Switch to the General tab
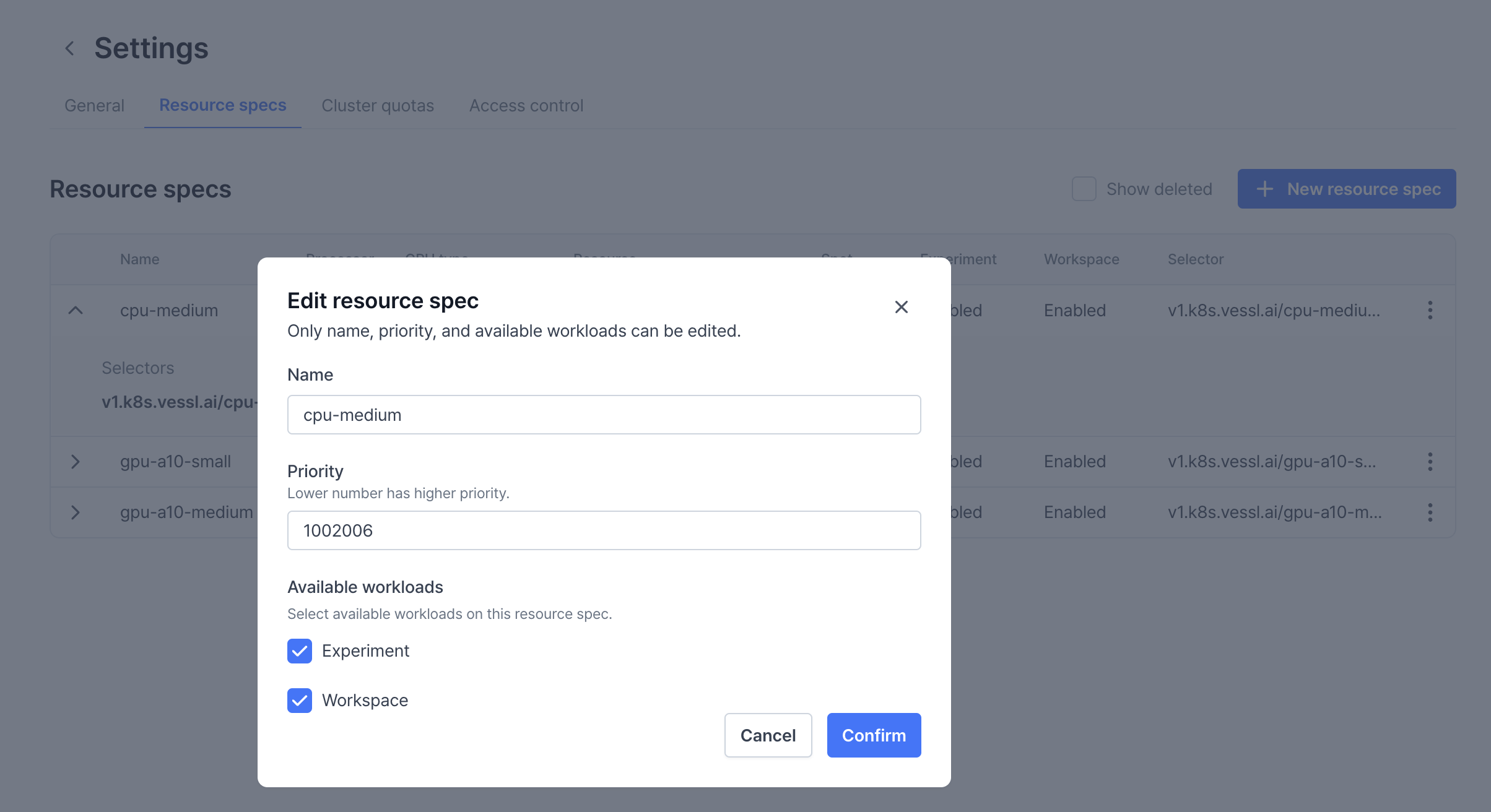The width and height of the screenshot is (1491, 812). 94,106
